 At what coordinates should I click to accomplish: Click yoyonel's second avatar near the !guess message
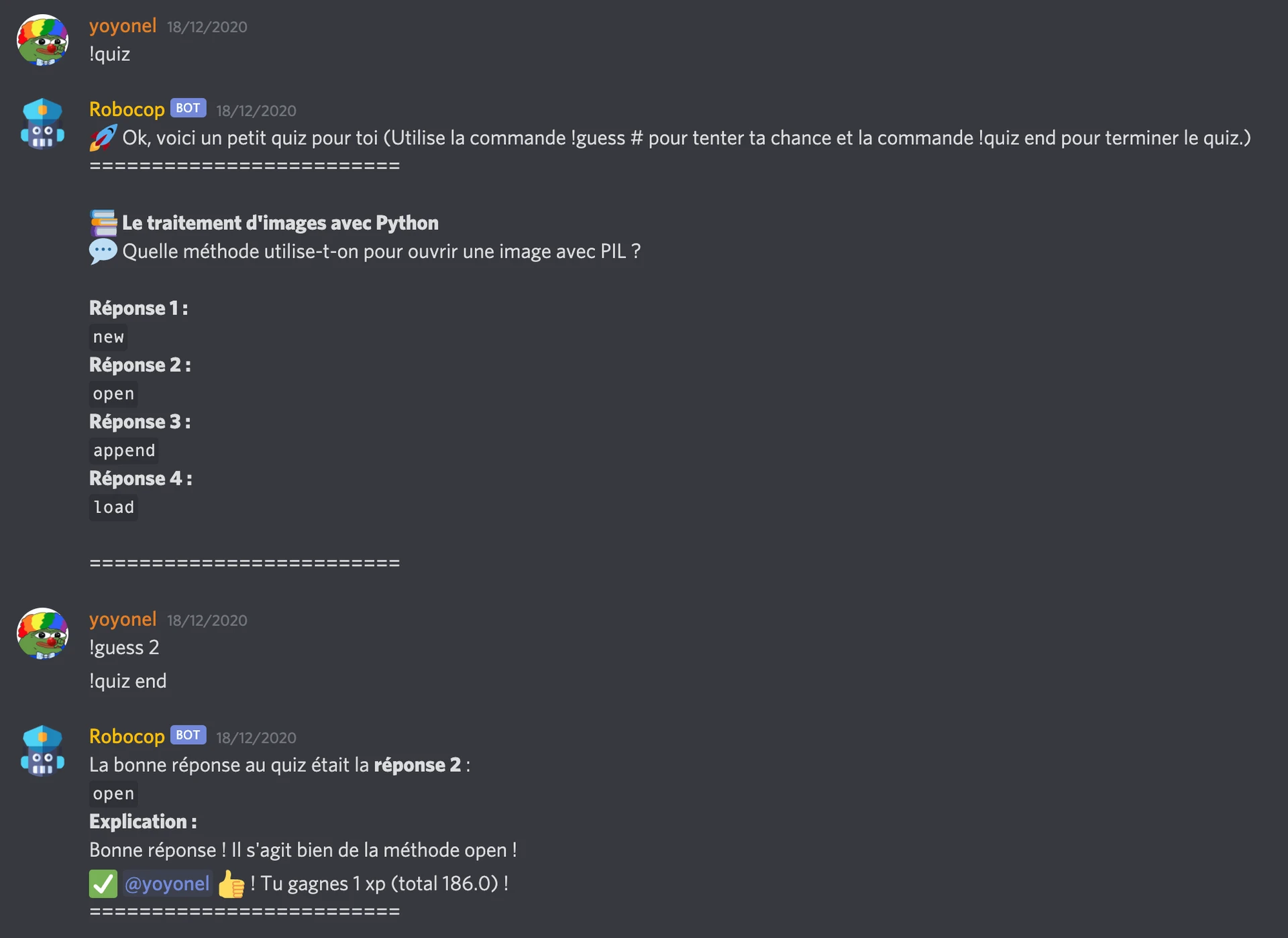[42, 633]
